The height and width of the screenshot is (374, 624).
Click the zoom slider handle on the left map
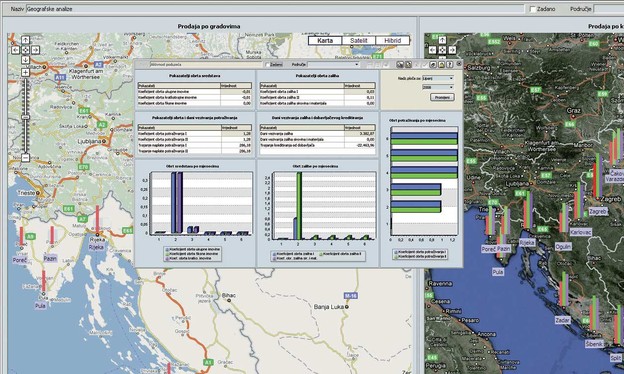(x=25, y=118)
